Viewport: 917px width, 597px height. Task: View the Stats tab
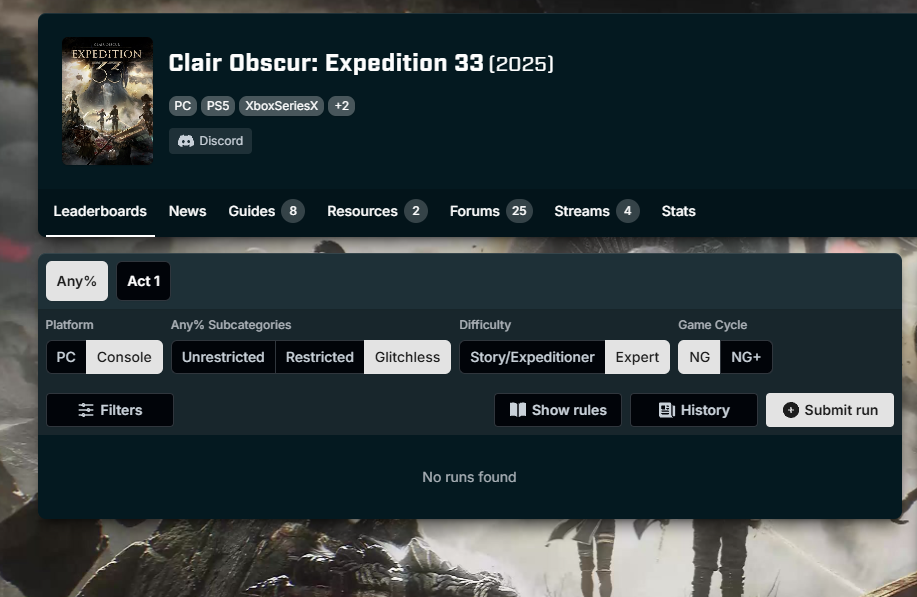pyautogui.click(x=678, y=211)
